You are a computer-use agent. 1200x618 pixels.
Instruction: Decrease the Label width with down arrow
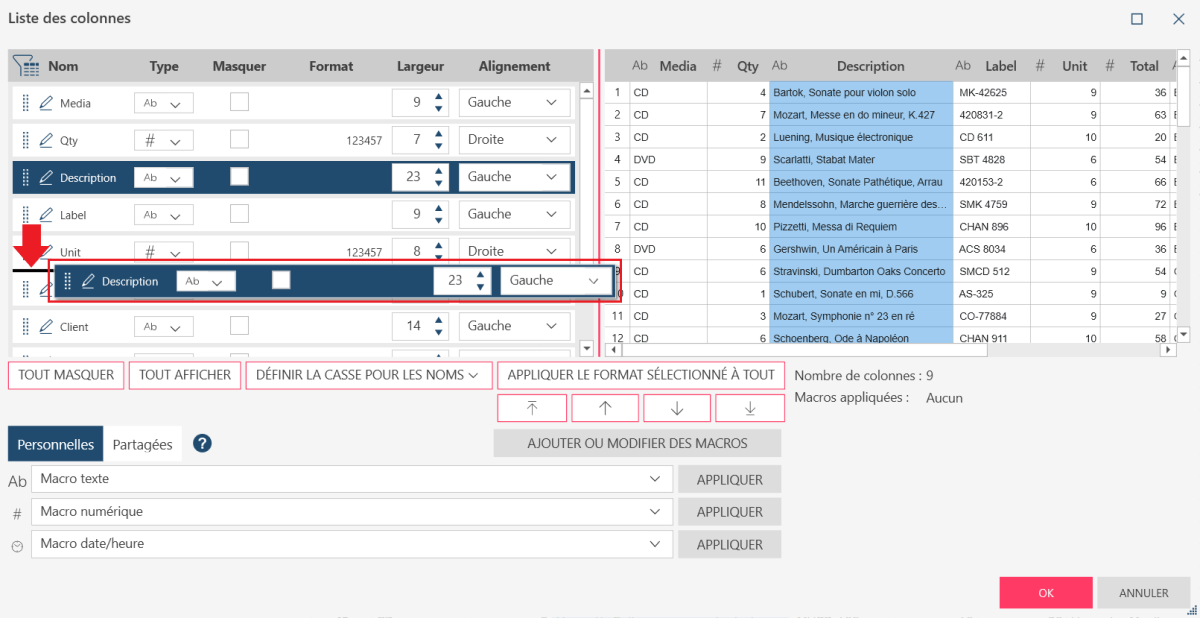pyautogui.click(x=438, y=220)
